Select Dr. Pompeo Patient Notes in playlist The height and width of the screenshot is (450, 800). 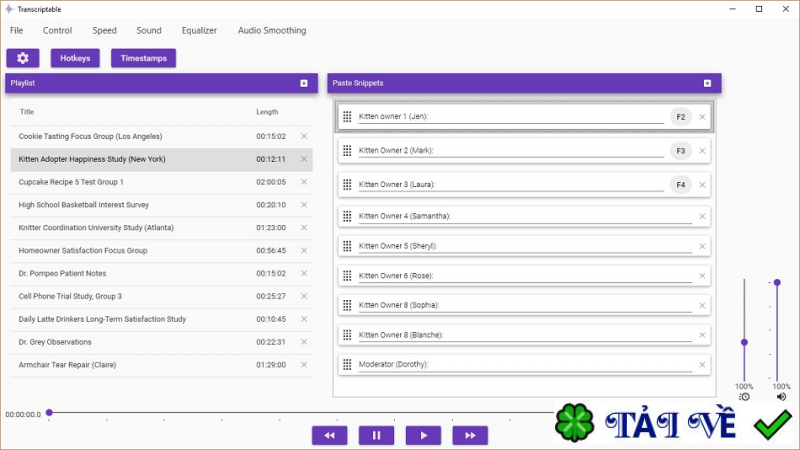[161, 273]
